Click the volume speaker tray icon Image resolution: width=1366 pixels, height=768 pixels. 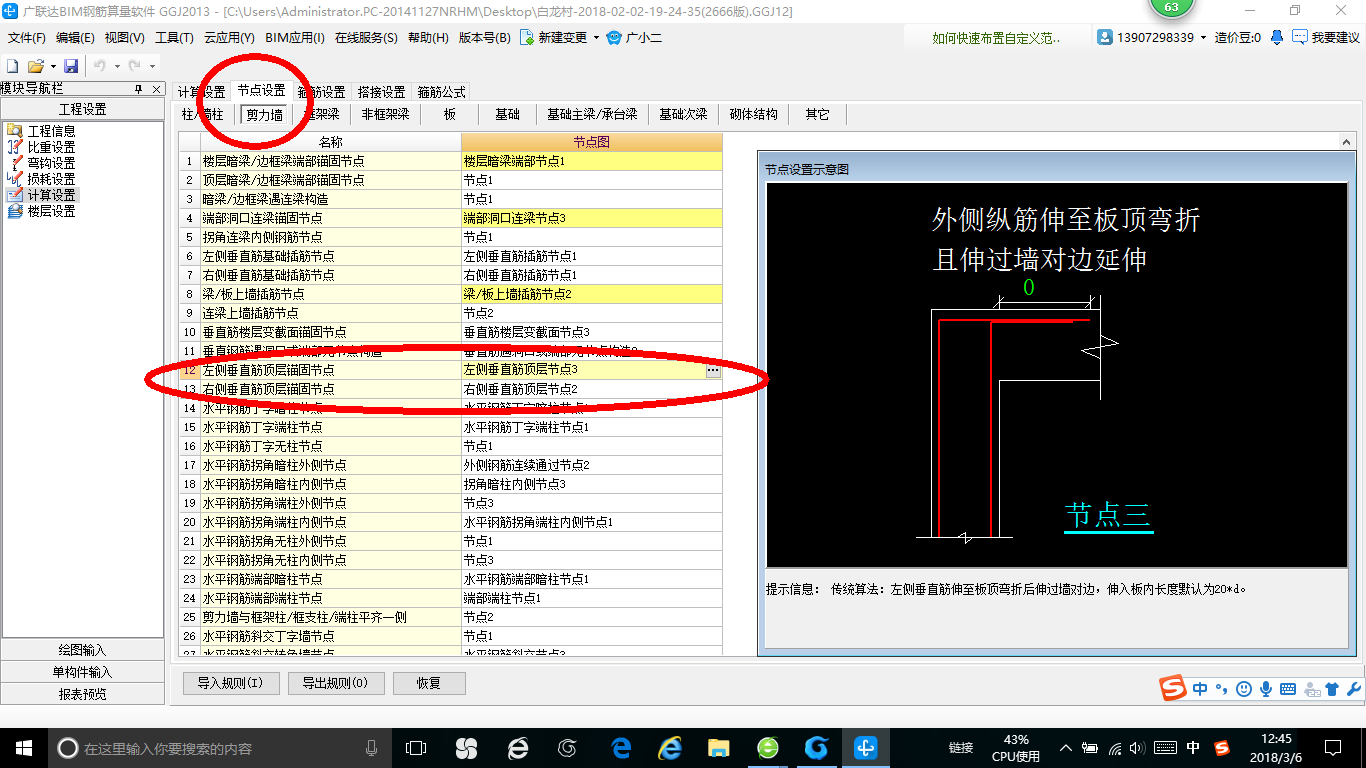coord(1139,748)
